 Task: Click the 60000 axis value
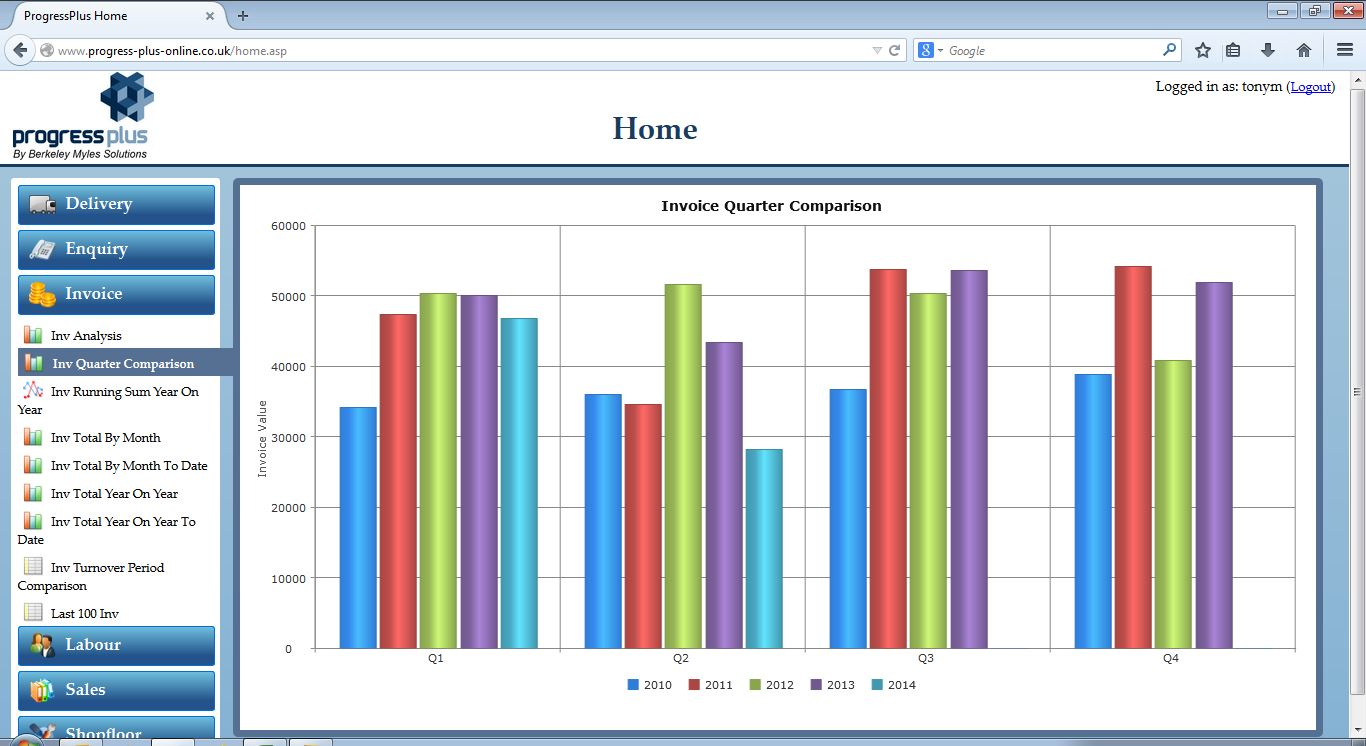coord(288,226)
